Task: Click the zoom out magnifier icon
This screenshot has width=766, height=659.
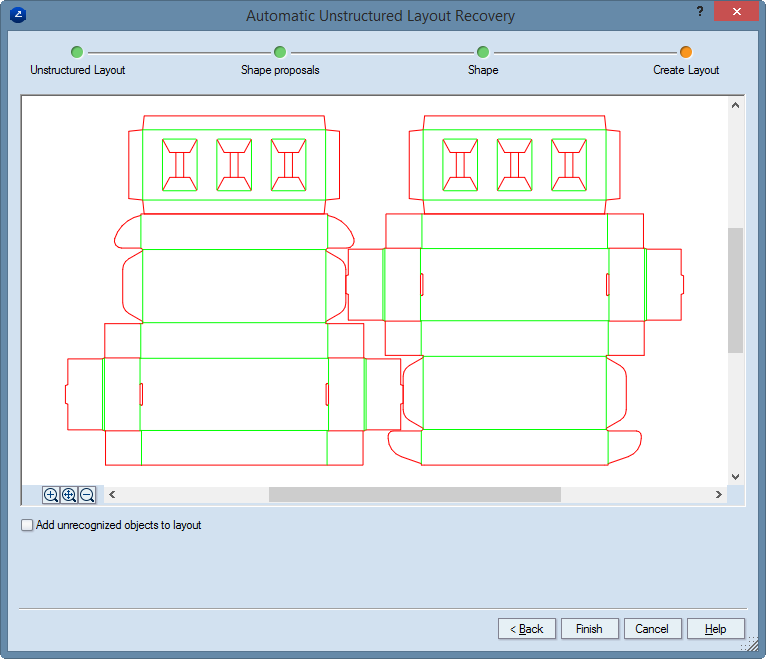Action: click(x=87, y=495)
